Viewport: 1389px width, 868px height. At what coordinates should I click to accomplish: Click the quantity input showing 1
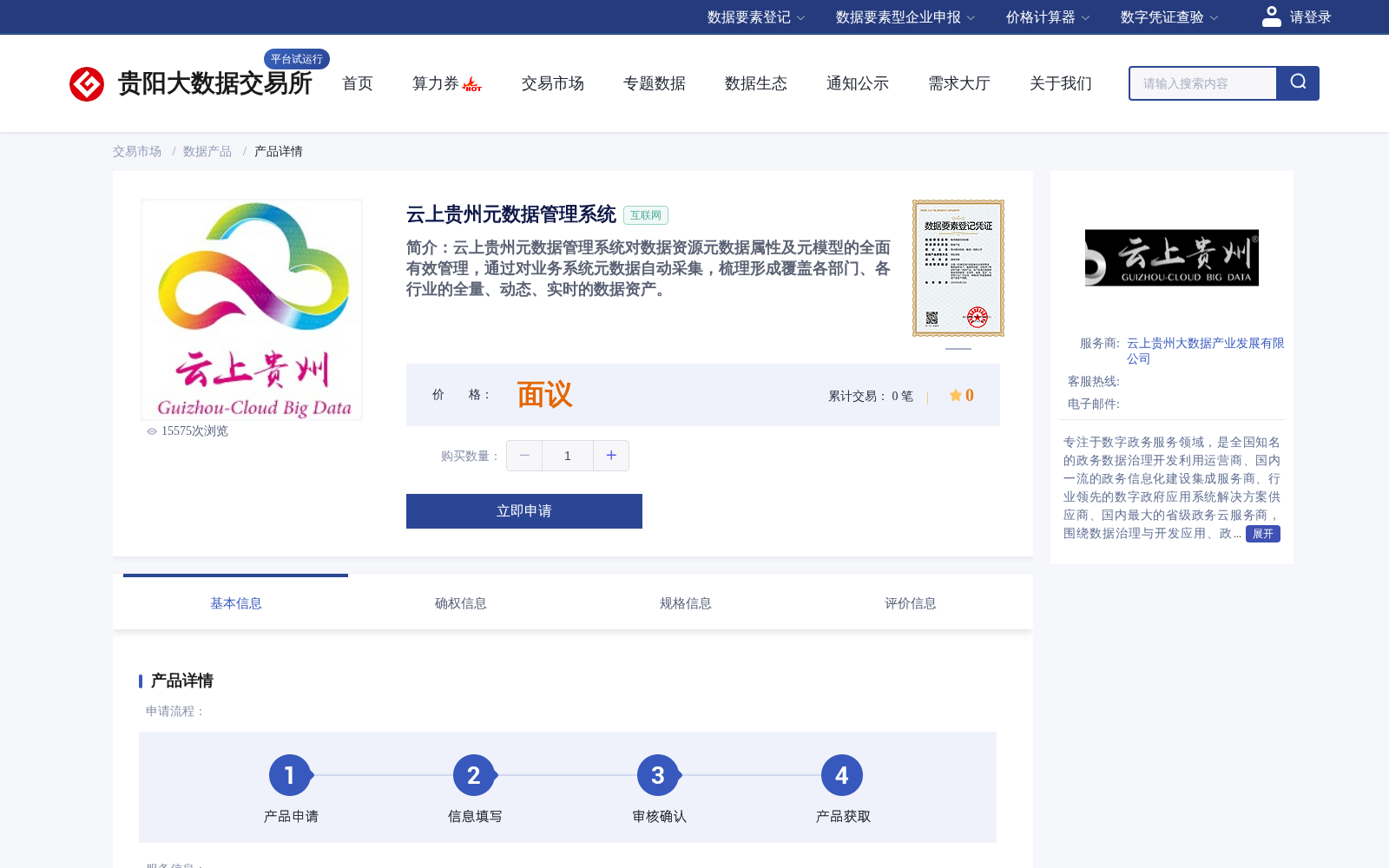coord(568,456)
